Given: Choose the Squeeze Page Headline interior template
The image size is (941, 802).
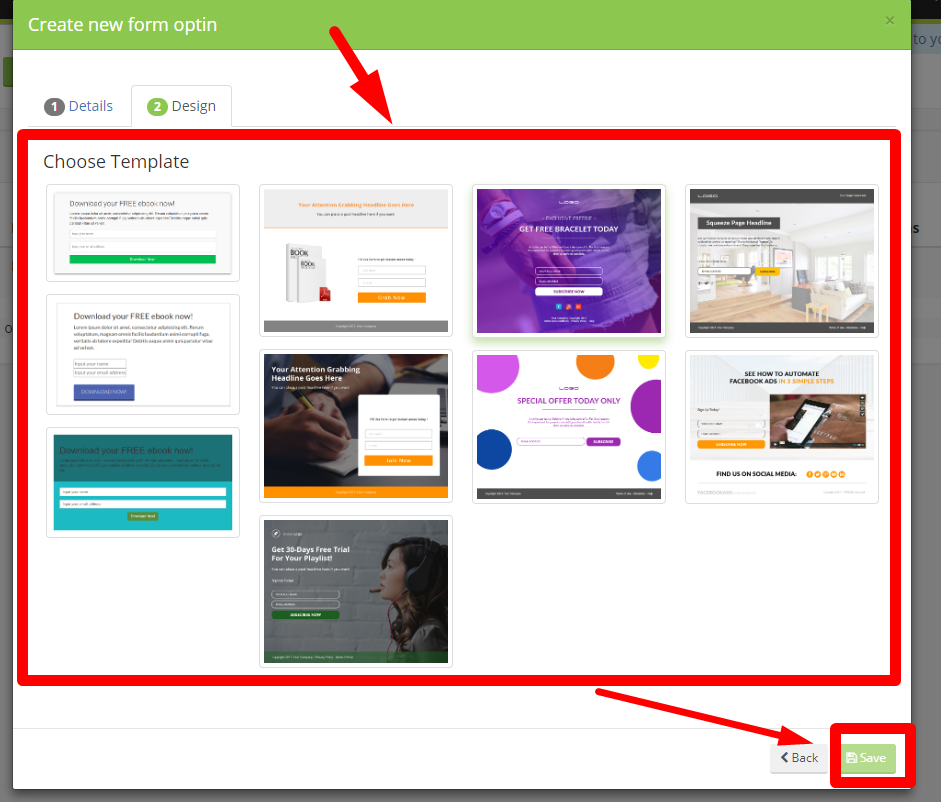Looking at the screenshot, I should [782, 261].
